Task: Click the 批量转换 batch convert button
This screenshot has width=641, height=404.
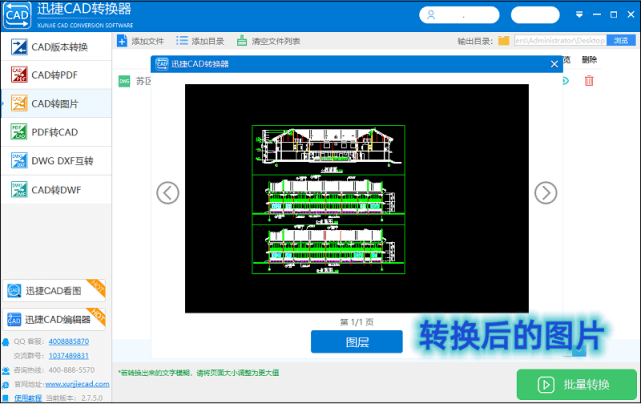Action: coord(576,384)
